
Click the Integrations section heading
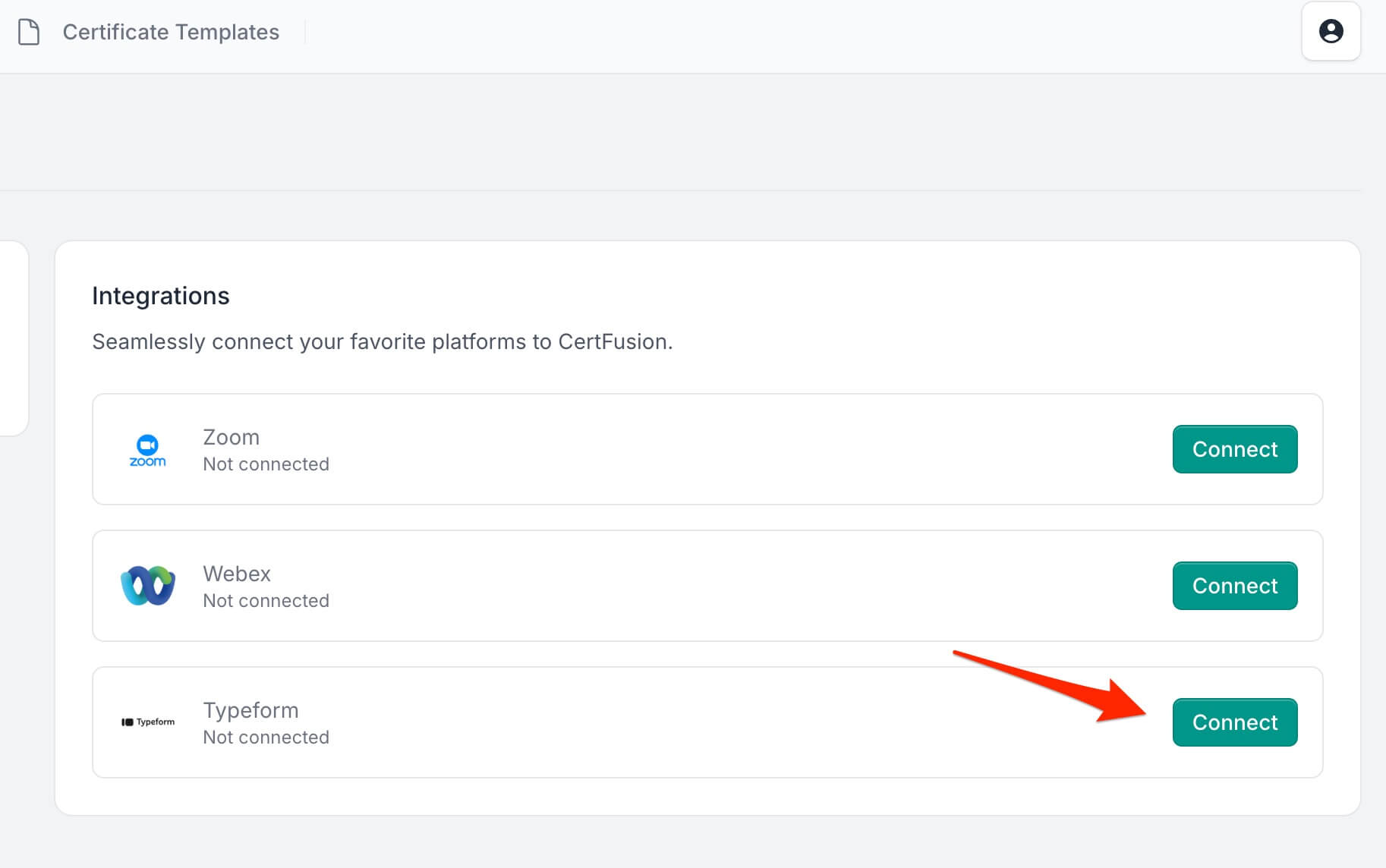[x=160, y=296]
